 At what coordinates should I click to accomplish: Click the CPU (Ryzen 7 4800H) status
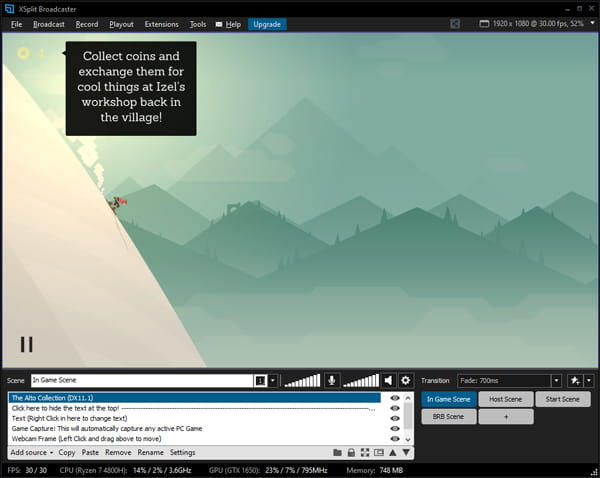pos(126,470)
